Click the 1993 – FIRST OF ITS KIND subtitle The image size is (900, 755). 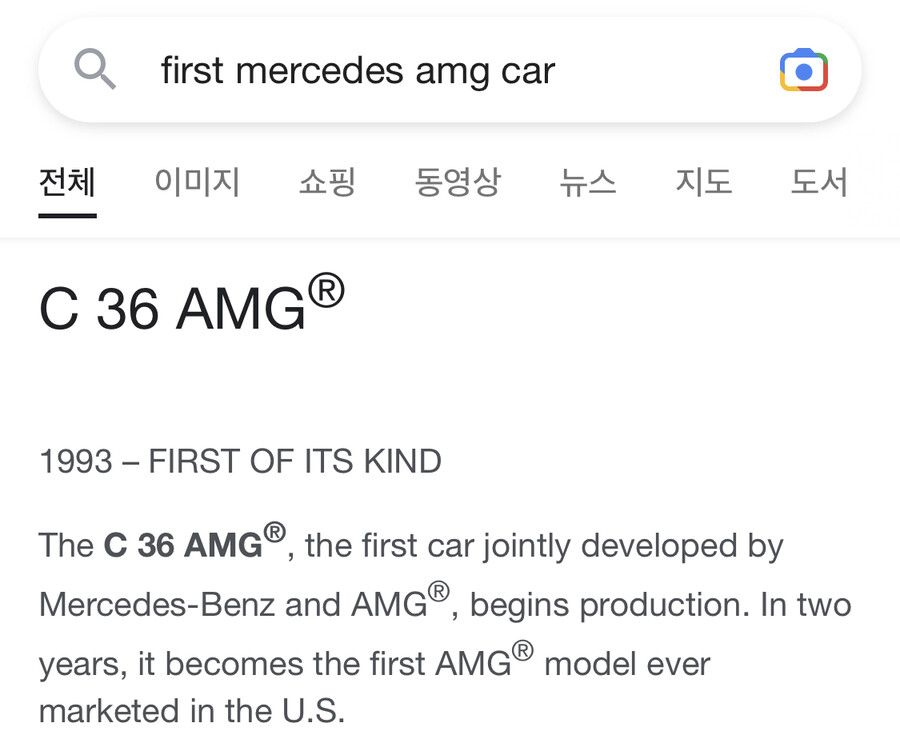[x=240, y=461]
